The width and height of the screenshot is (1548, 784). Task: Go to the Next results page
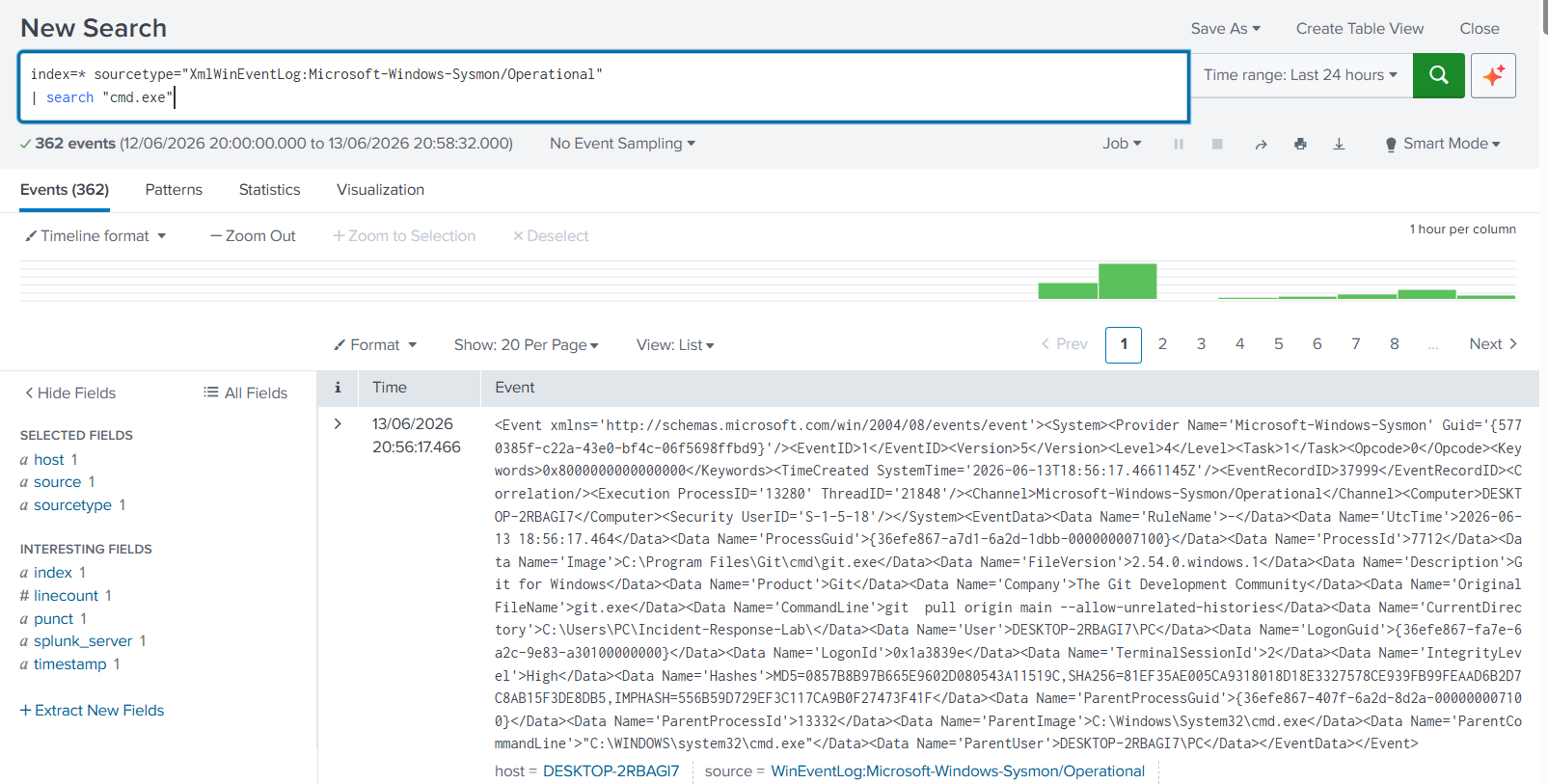[1493, 344]
